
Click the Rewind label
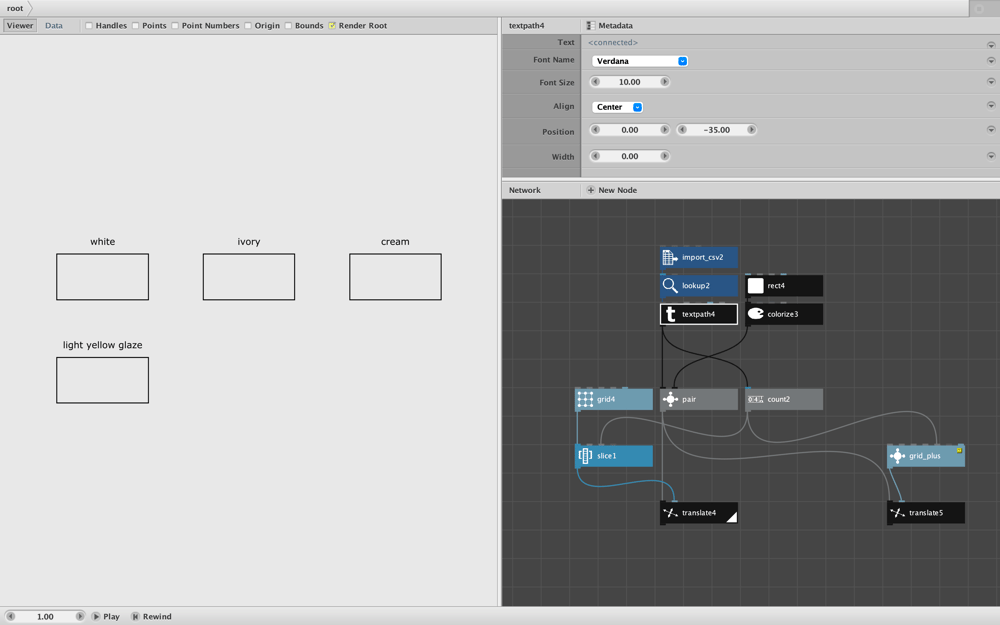157,617
